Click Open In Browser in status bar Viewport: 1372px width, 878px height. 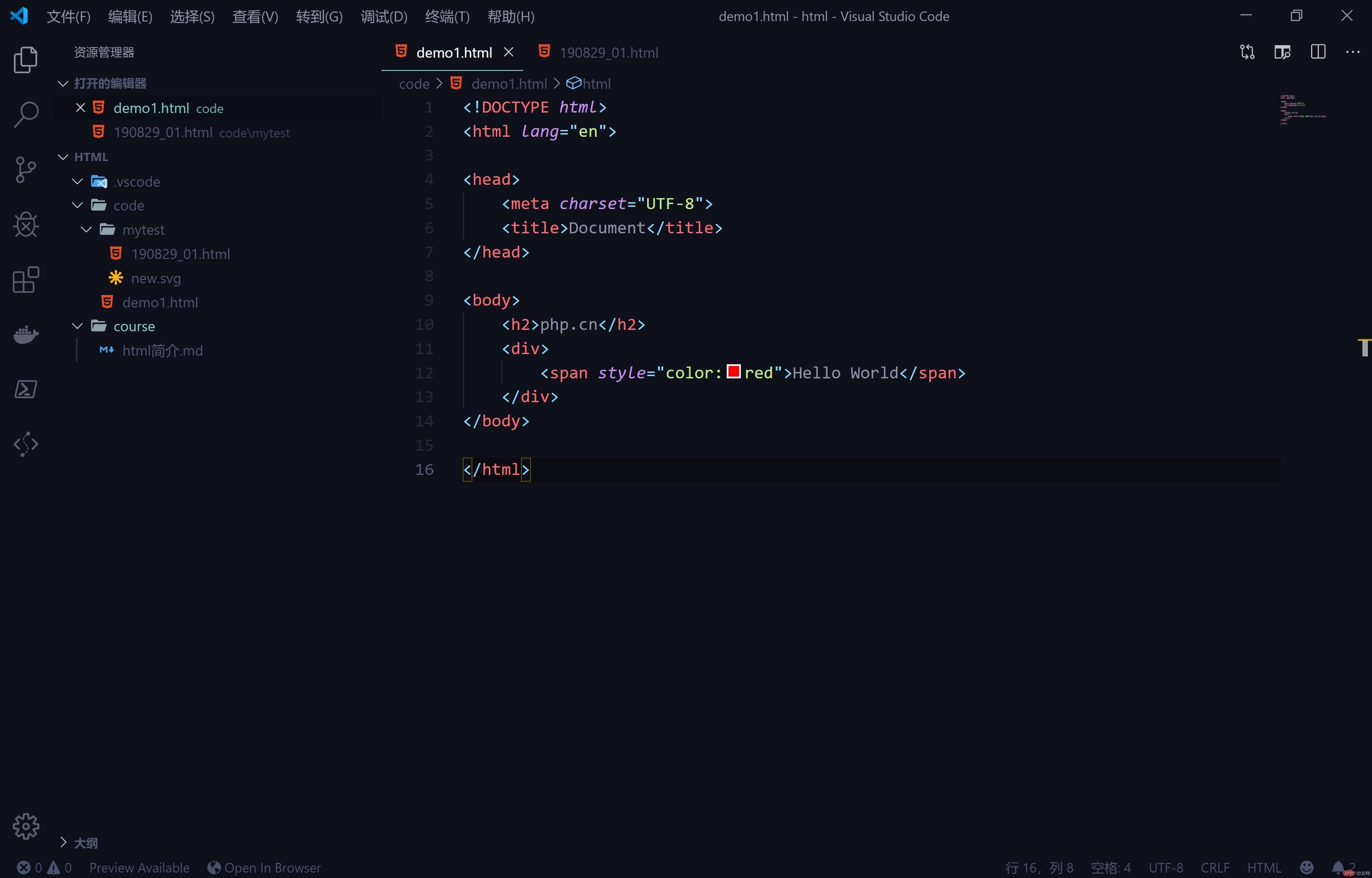264,867
